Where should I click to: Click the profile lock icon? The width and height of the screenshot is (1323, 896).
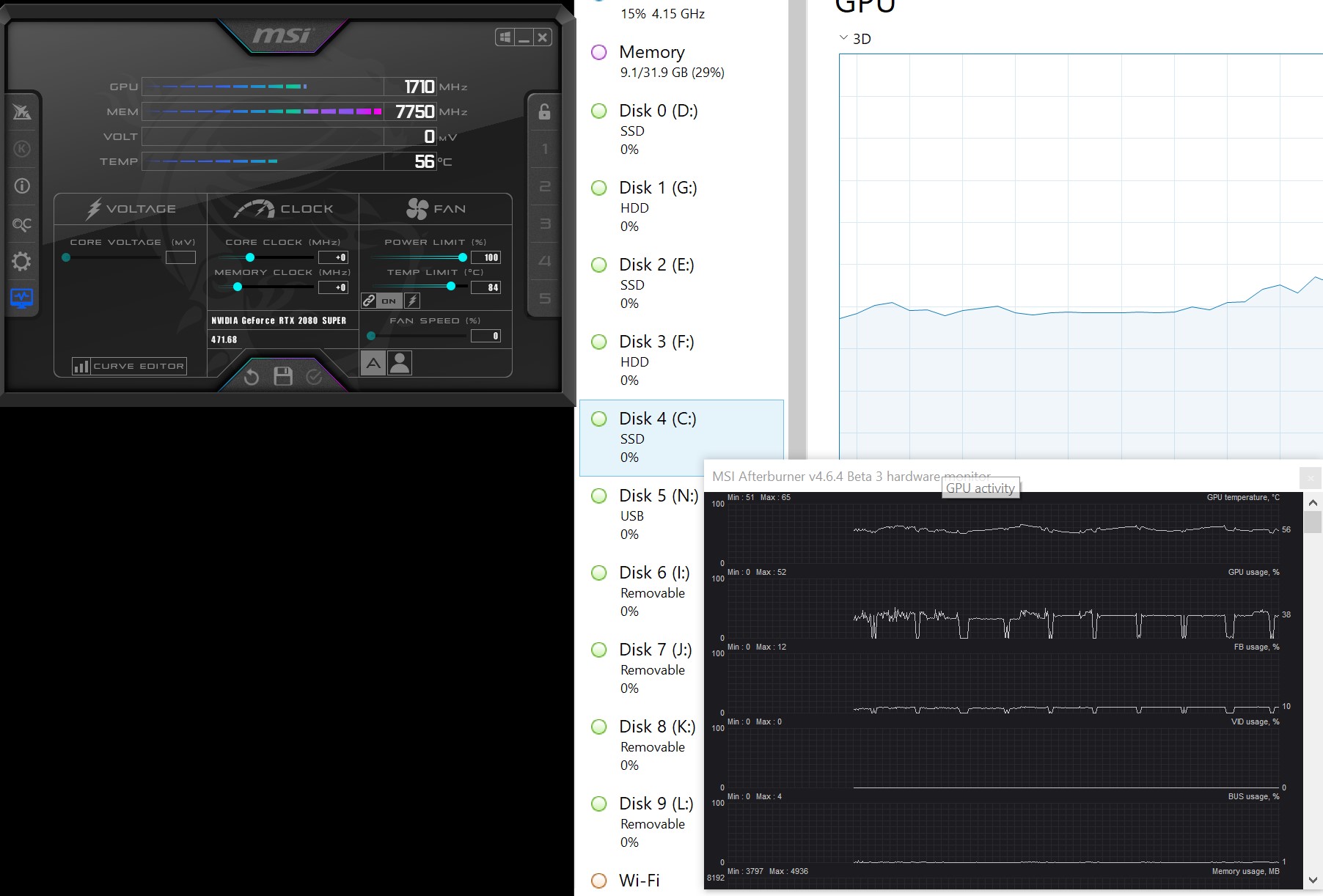[543, 111]
